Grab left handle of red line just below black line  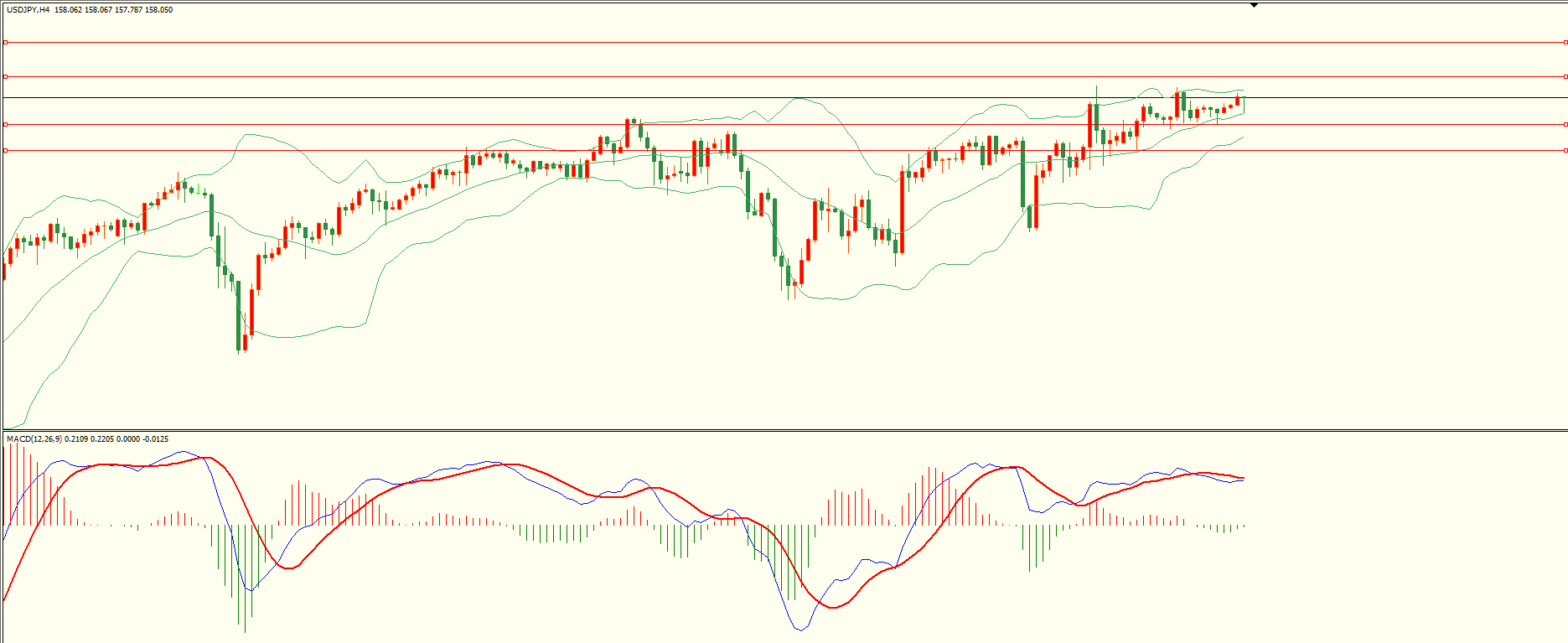coord(6,124)
